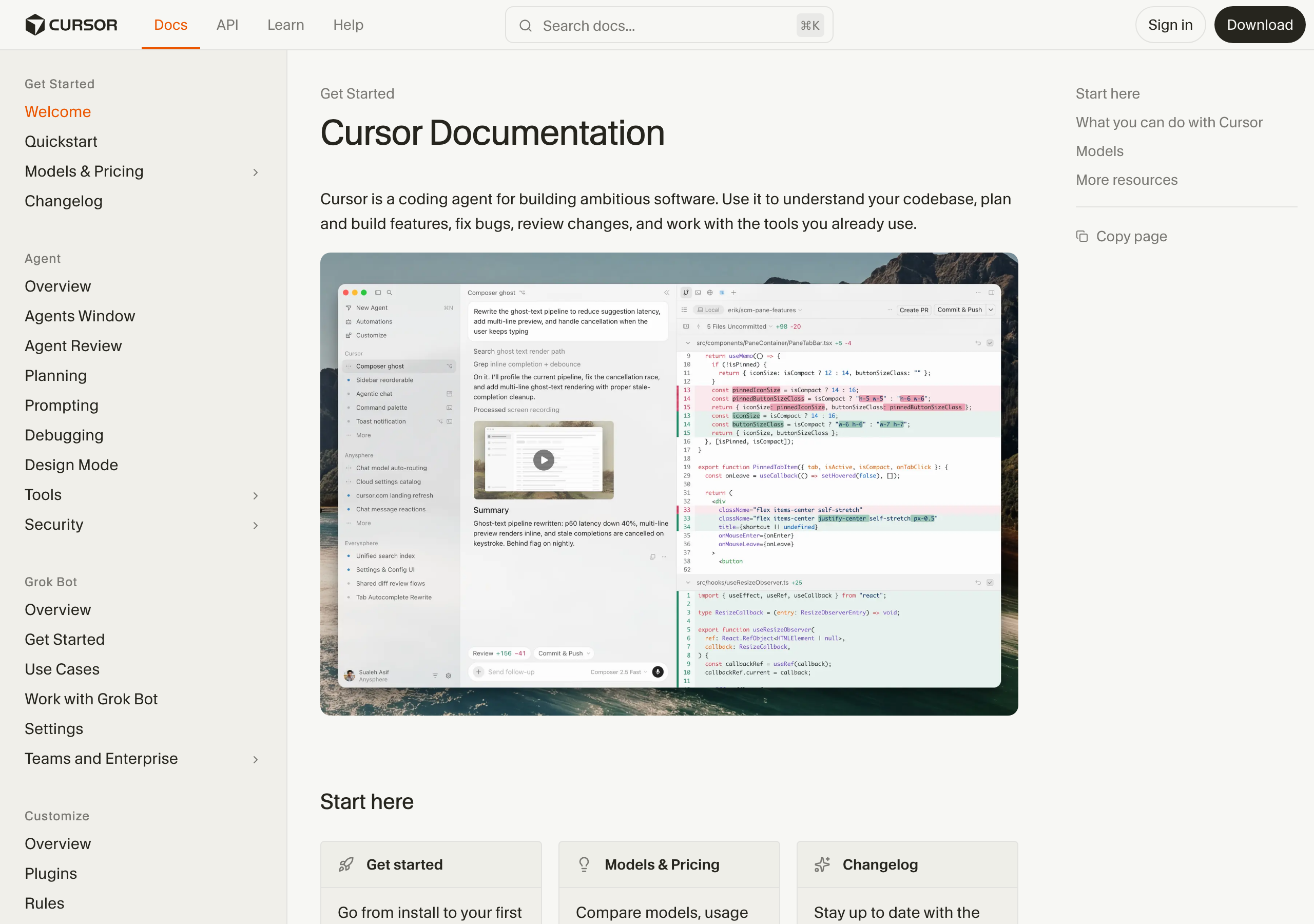1314x924 pixels.
Task: Switch to the Docs tab
Action: [170, 25]
